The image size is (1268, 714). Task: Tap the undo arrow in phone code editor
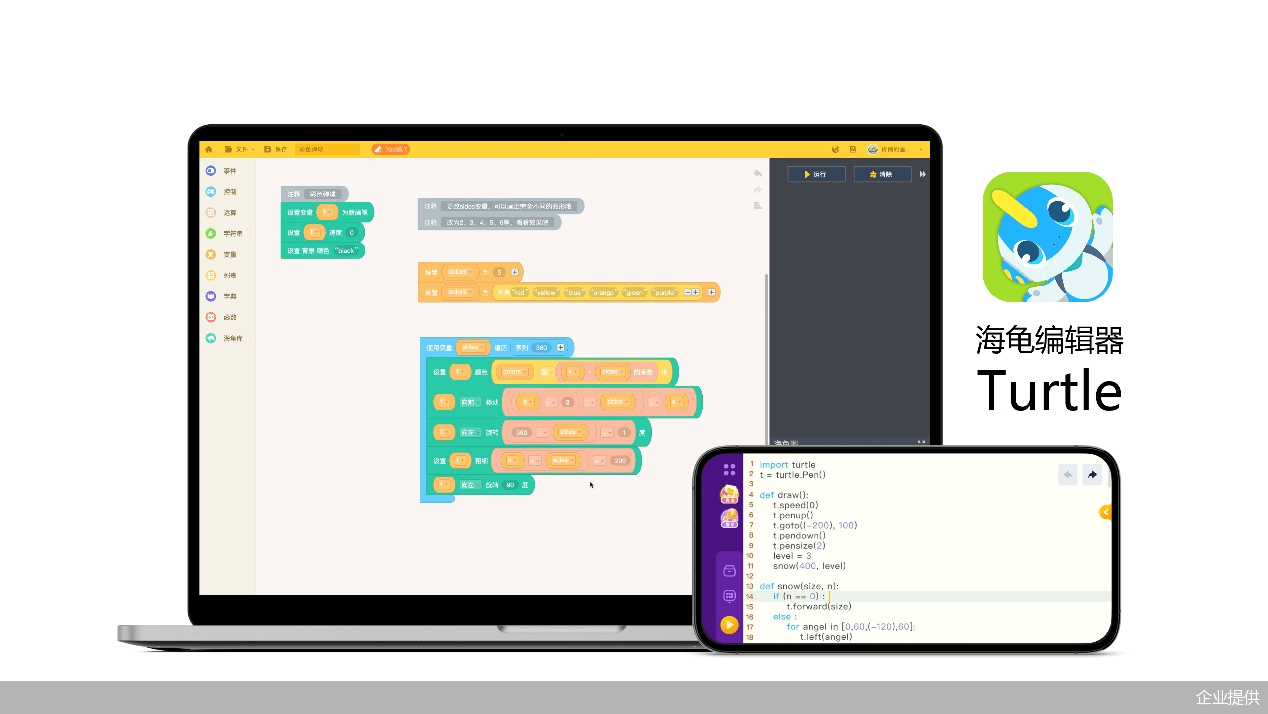pyautogui.click(x=1068, y=475)
